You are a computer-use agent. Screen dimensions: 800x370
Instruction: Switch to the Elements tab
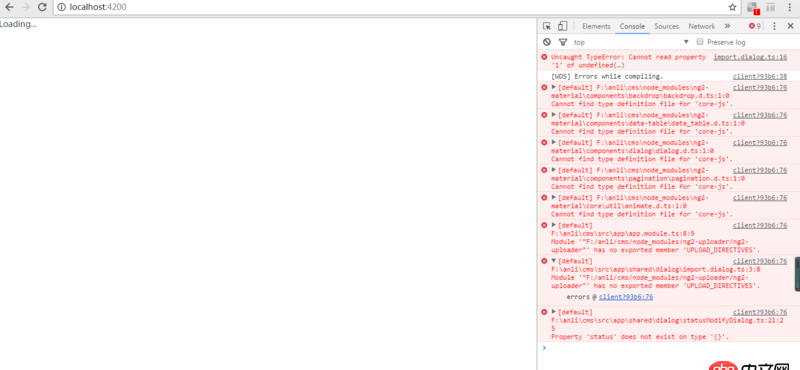tap(596, 27)
